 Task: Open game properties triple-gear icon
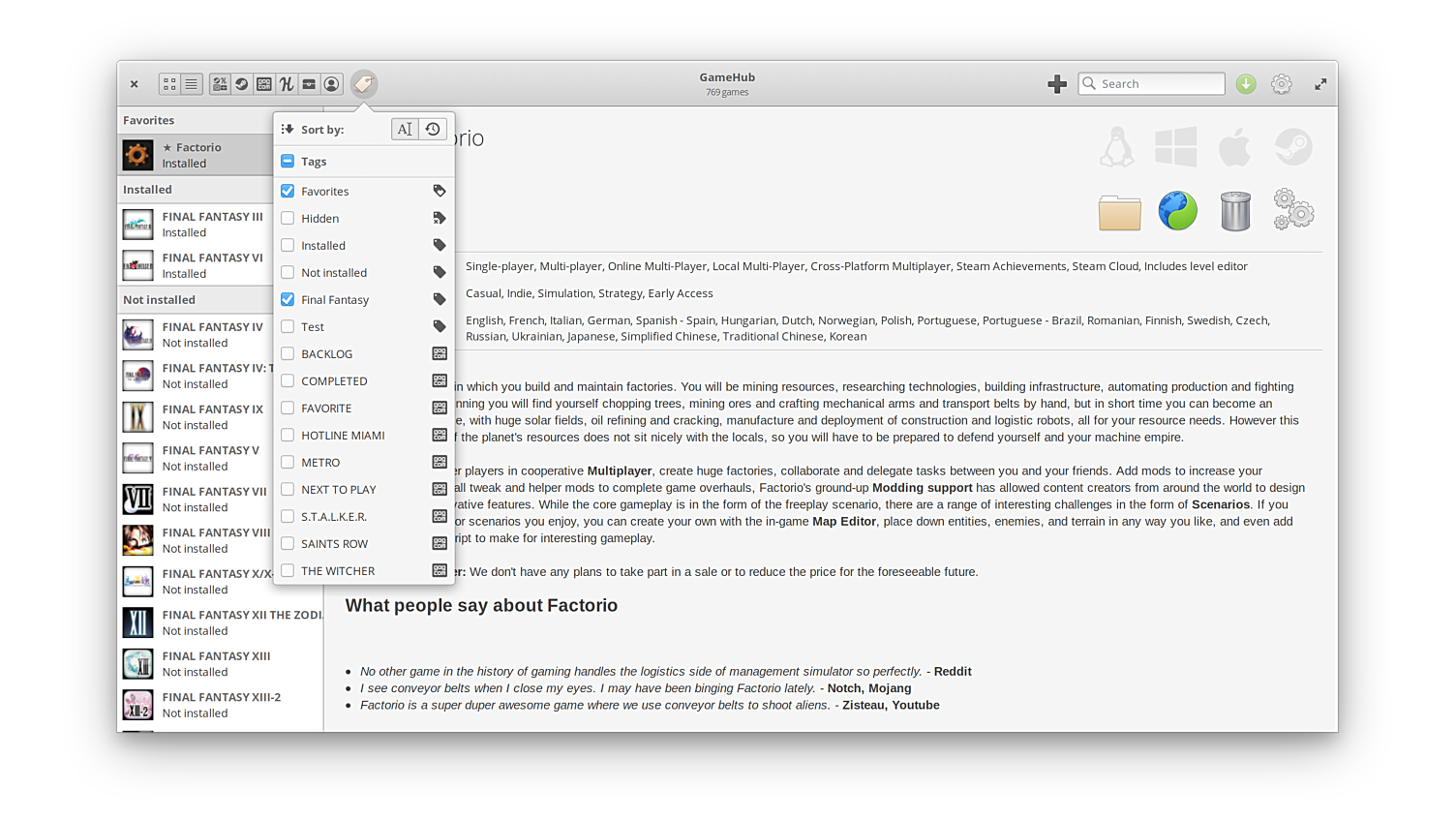tap(1293, 210)
